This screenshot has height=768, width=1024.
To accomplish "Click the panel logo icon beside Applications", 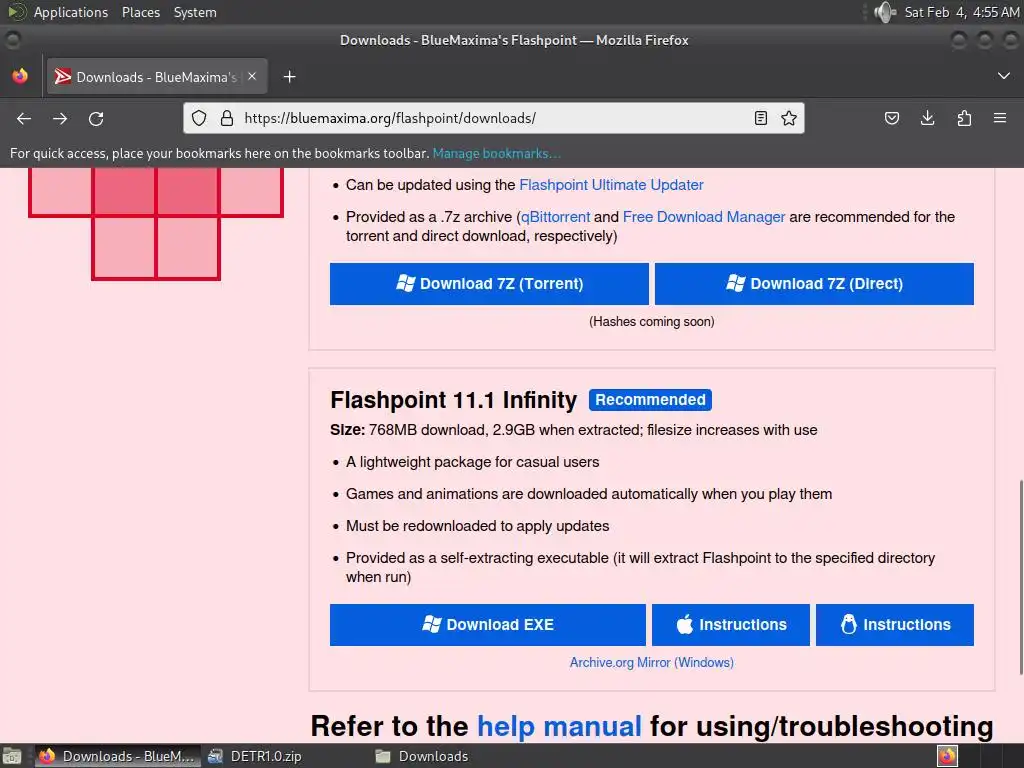I will tap(16, 12).
